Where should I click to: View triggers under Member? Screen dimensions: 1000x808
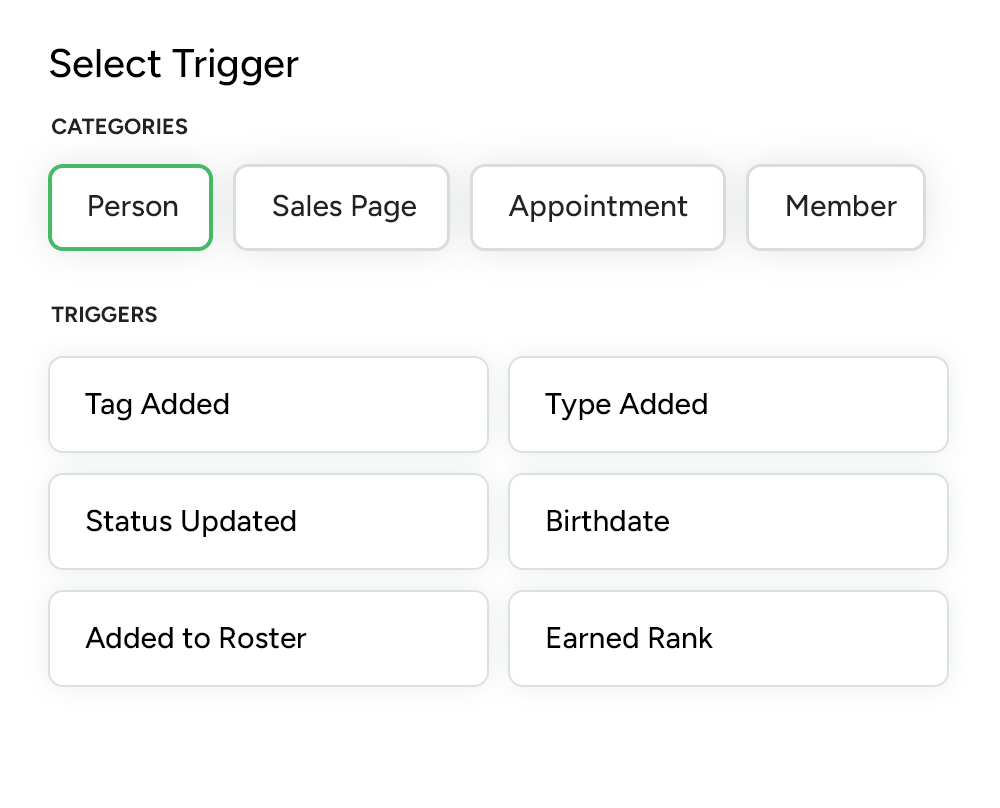837,207
